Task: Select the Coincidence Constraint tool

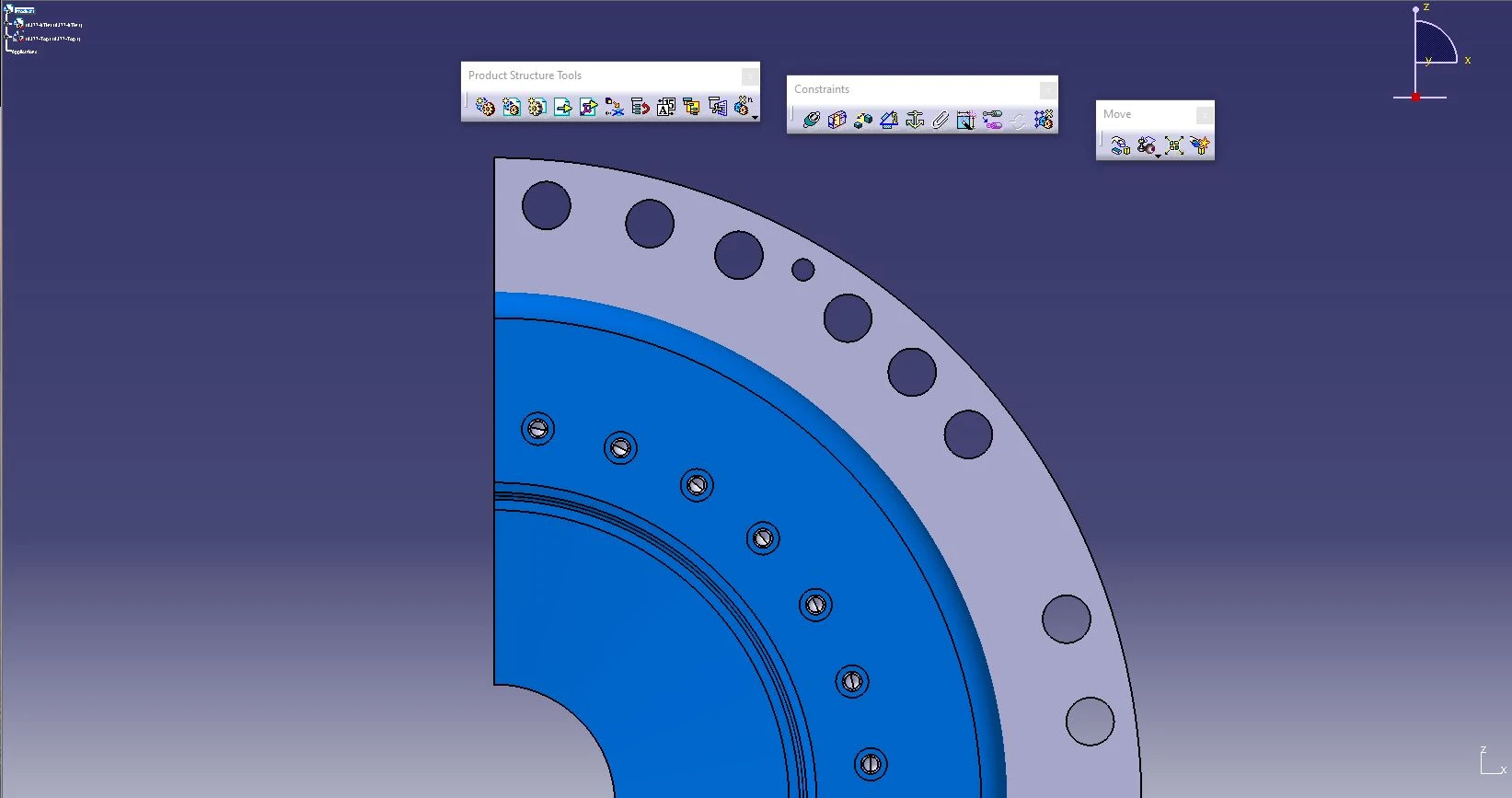Action: (x=811, y=120)
